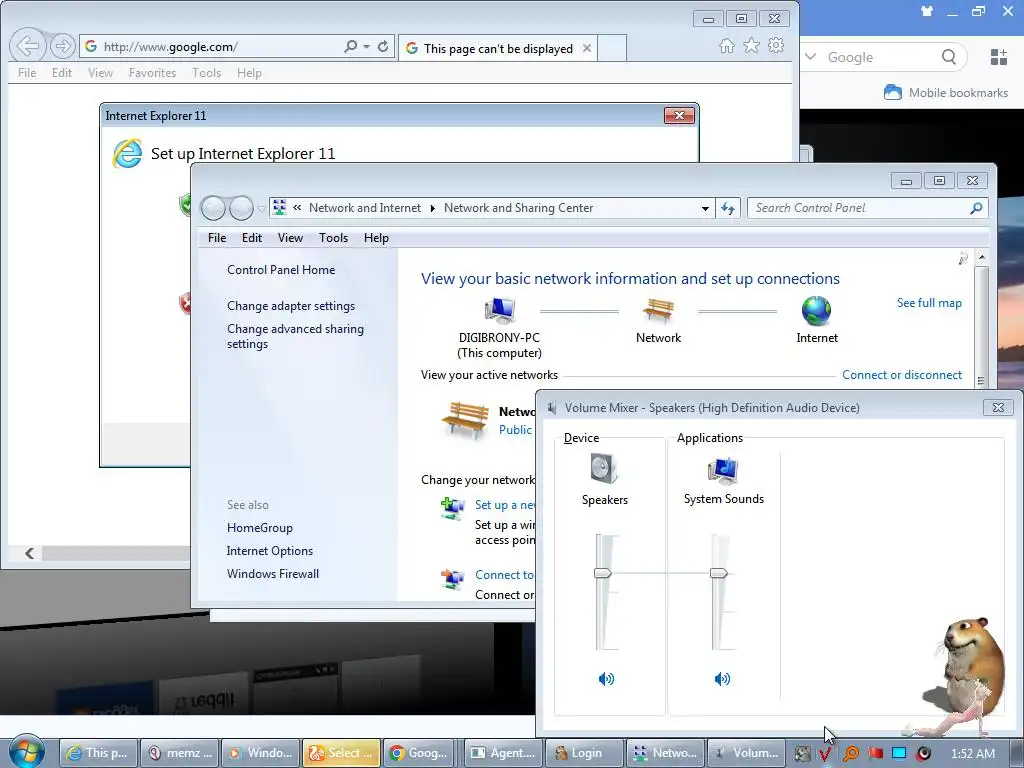The width and height of the screenshot is (1024, 768).
Task: Open the Tools menu in Control Panel window
Action: click(333, 238)
